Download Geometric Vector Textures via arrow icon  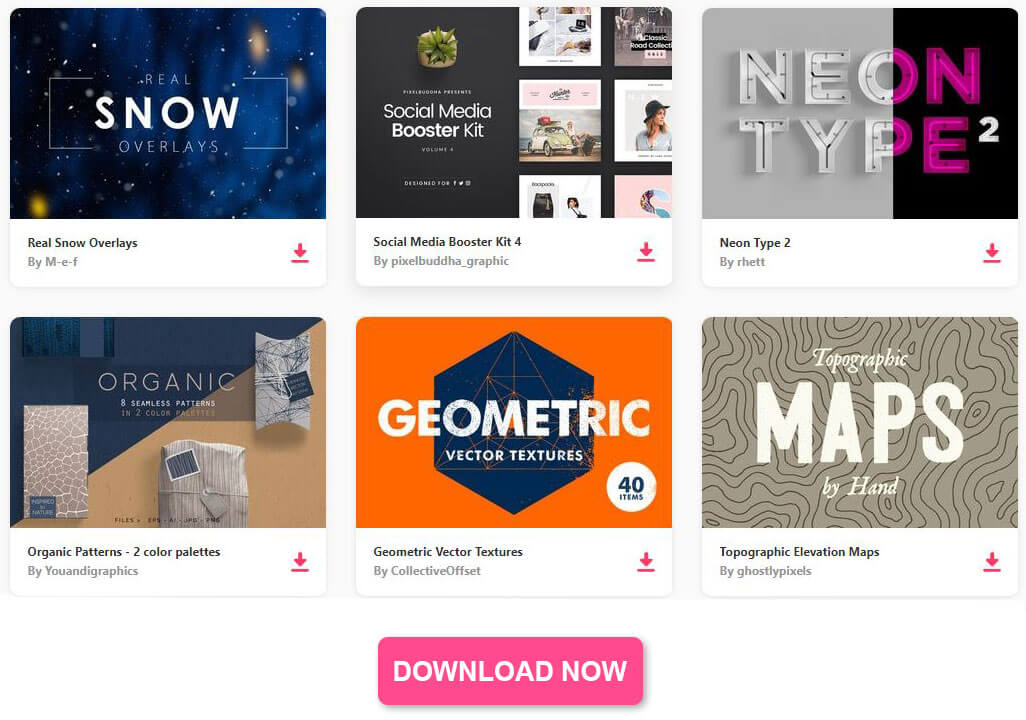click(646, 562)
